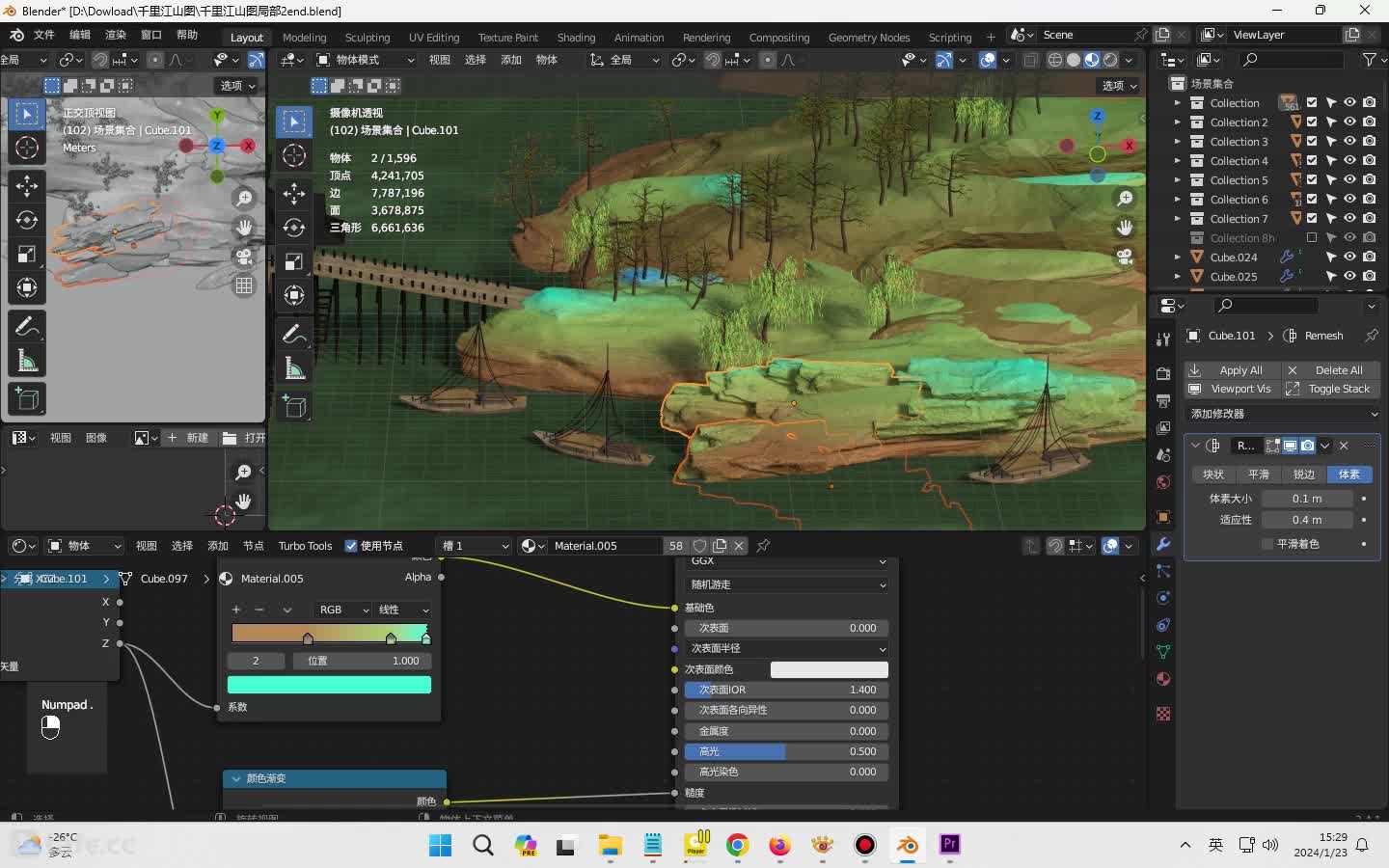Enable the Smooth Shading checkbox in Remesh

[x=1267, y=544]
